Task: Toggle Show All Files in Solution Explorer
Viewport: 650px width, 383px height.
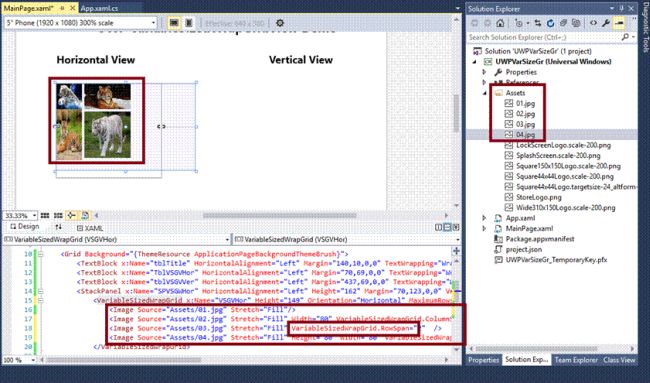Action: pos(576,23)
